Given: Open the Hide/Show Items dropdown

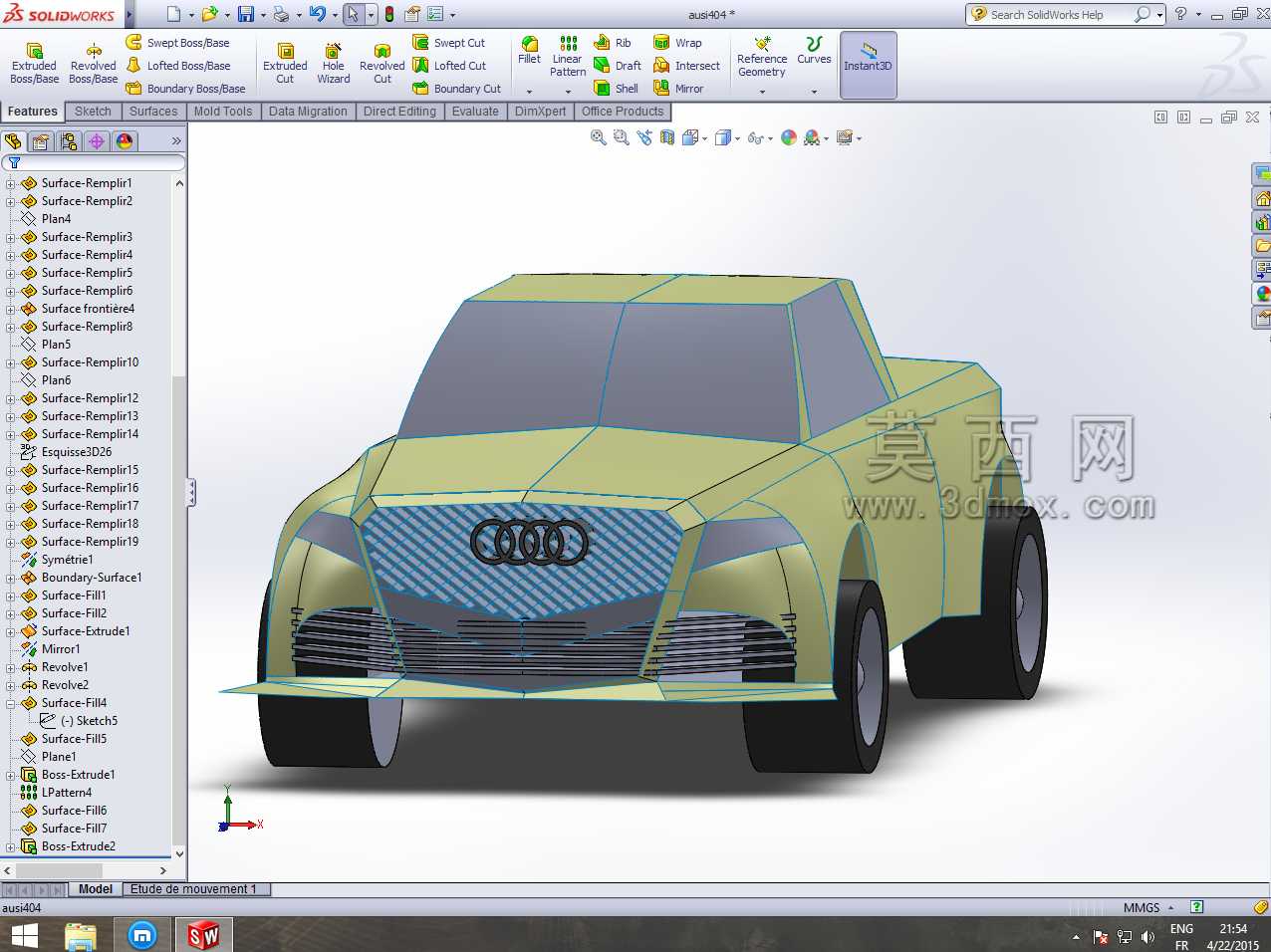Looking at the screenshot, I should (770, 139).
